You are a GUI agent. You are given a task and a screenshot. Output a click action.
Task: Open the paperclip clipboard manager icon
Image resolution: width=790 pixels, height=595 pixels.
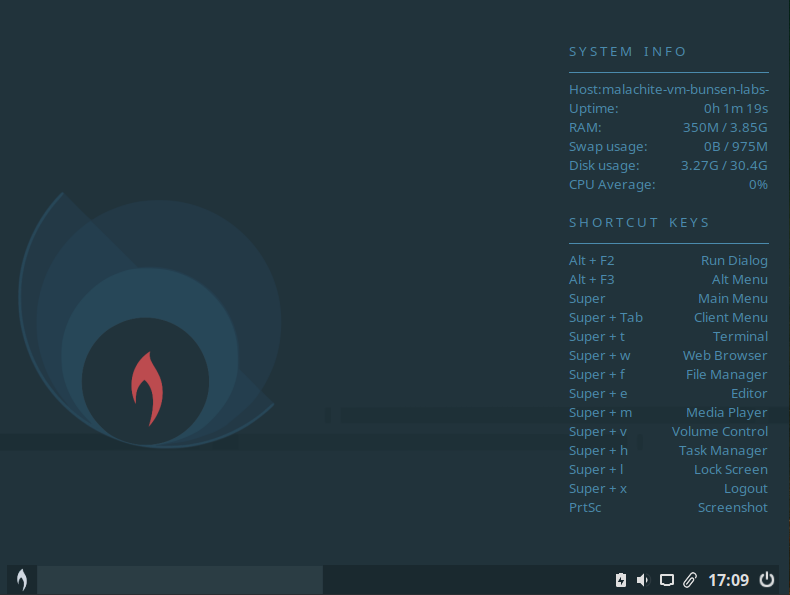pyautogui.click(x=690, y=580)
